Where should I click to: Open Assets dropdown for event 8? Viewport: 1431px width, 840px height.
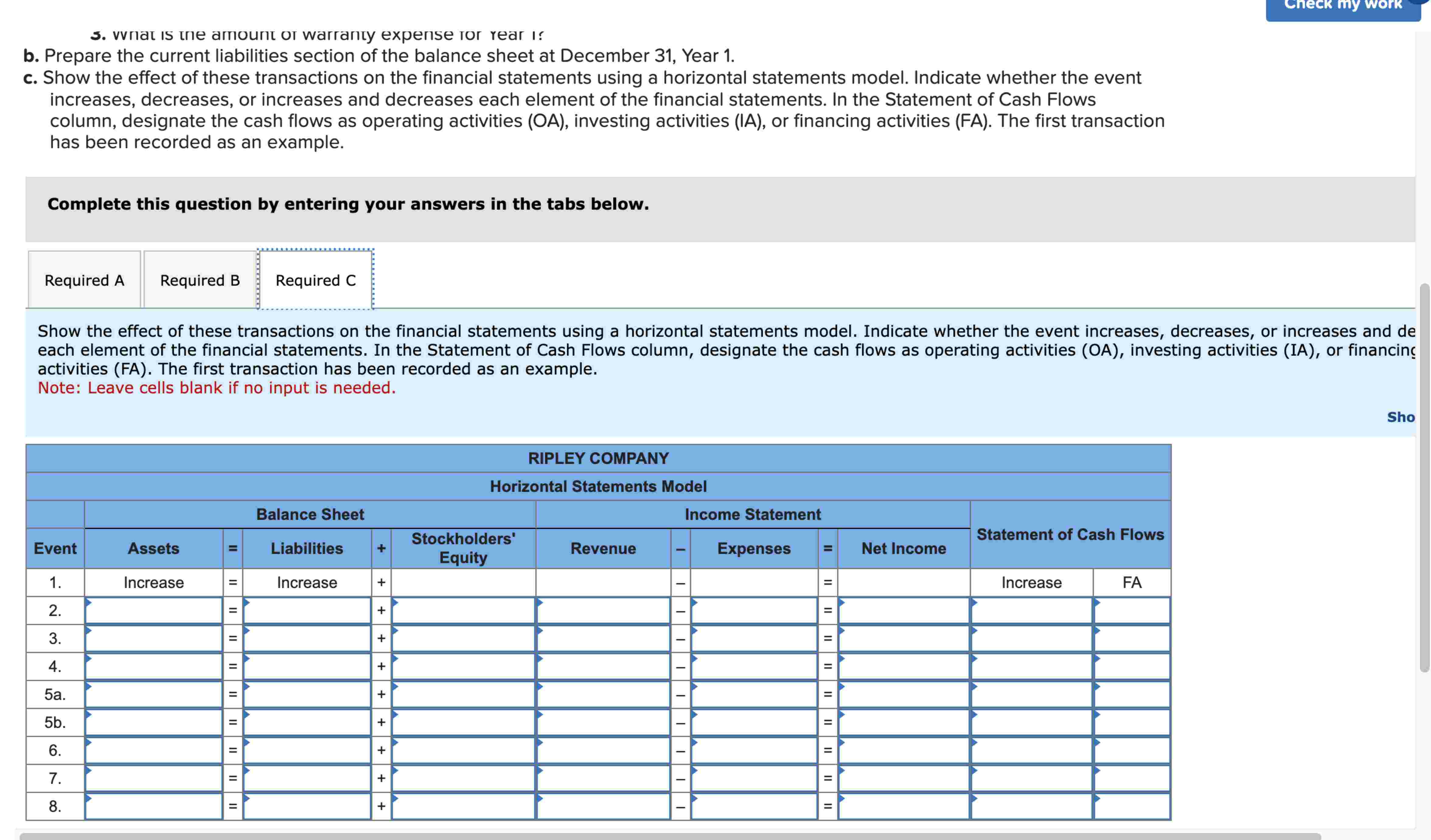click(153, 806)
